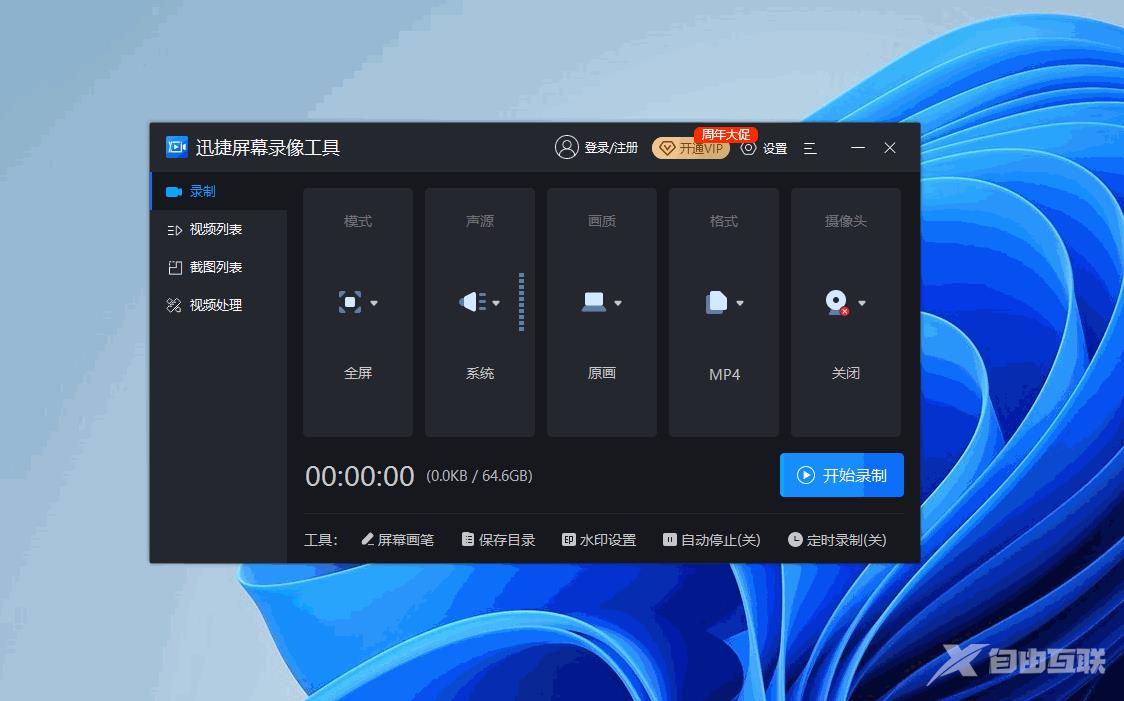Click the 格式 file icon
1124x701 pixels.
pyautogui.click(x=716, y=302)
